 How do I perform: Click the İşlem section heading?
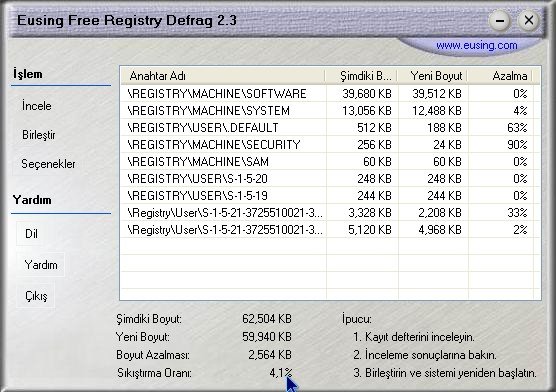point(28,74)
